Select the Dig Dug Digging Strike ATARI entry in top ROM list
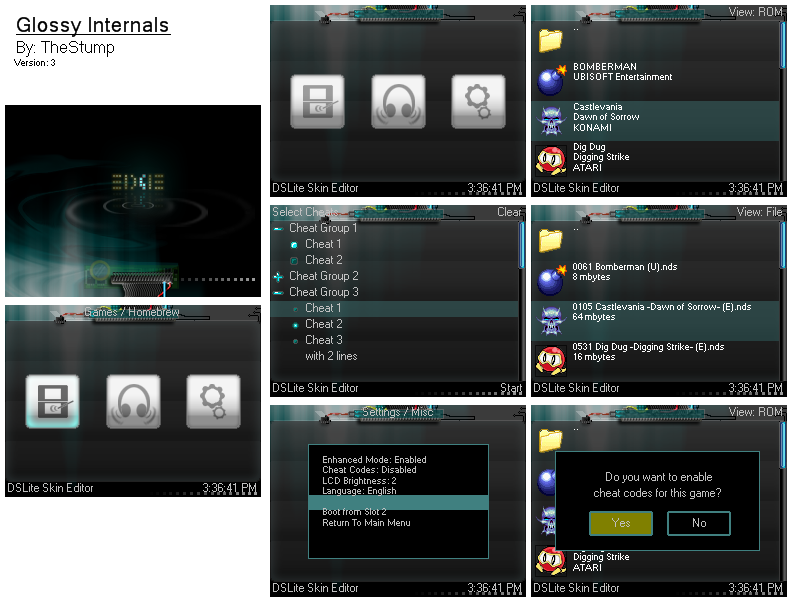Screen dimensions: 792x602 [x=601, y=157]
